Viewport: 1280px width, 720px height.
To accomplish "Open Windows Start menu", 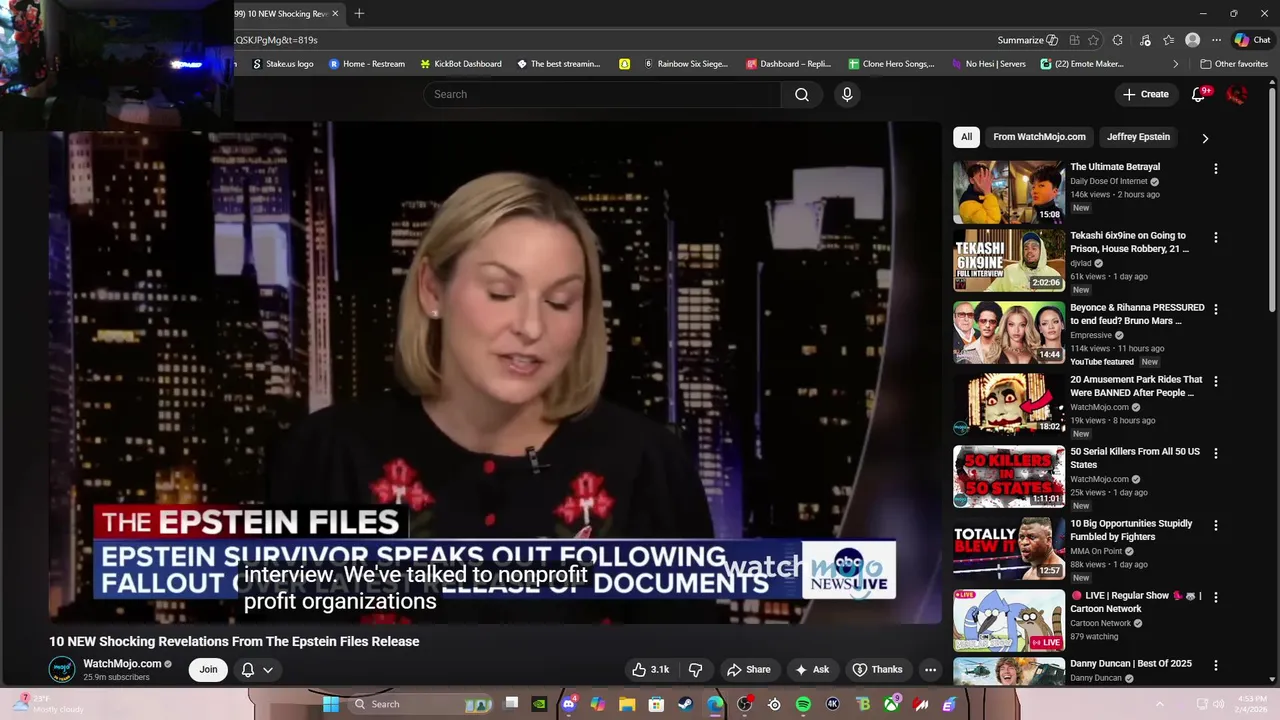I will 330,704.
